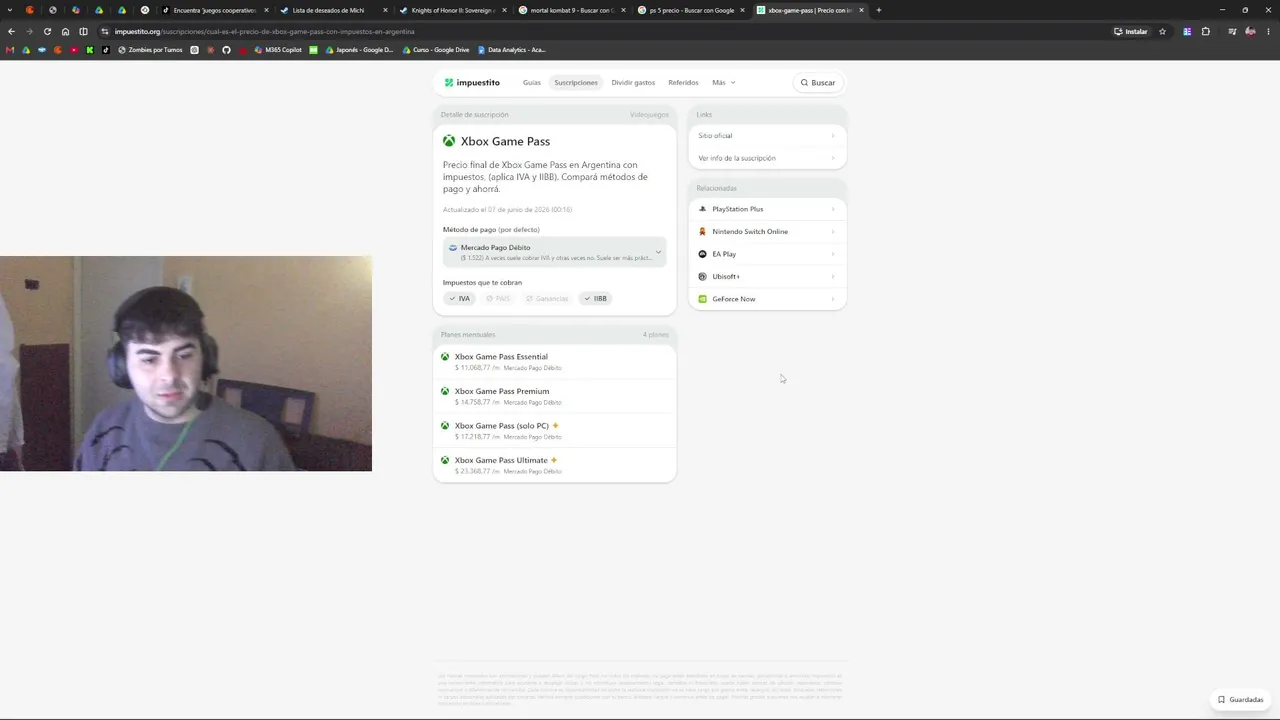Open the 'Japonés - Google D...' bookmark
The height and width of the screenshot is (720, 1280).
[x=359, y=50]
